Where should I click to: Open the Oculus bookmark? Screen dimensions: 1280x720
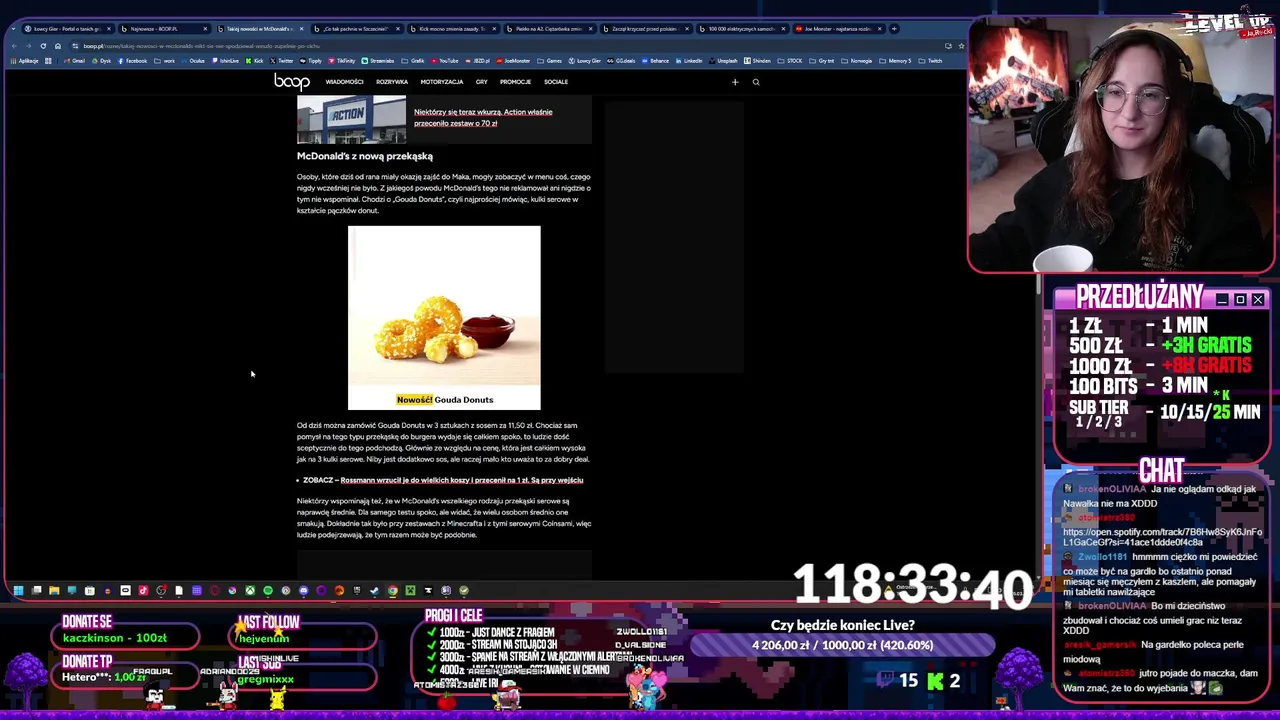tap(193, 61)
